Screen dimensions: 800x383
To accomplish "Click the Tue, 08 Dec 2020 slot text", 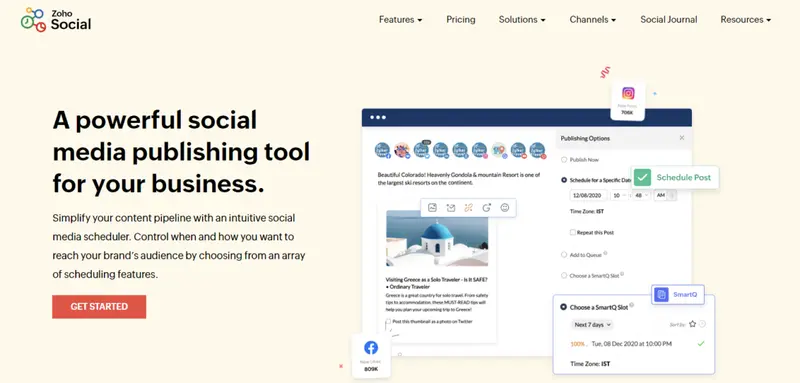I will pyautogui.click(x=632, y=344).
